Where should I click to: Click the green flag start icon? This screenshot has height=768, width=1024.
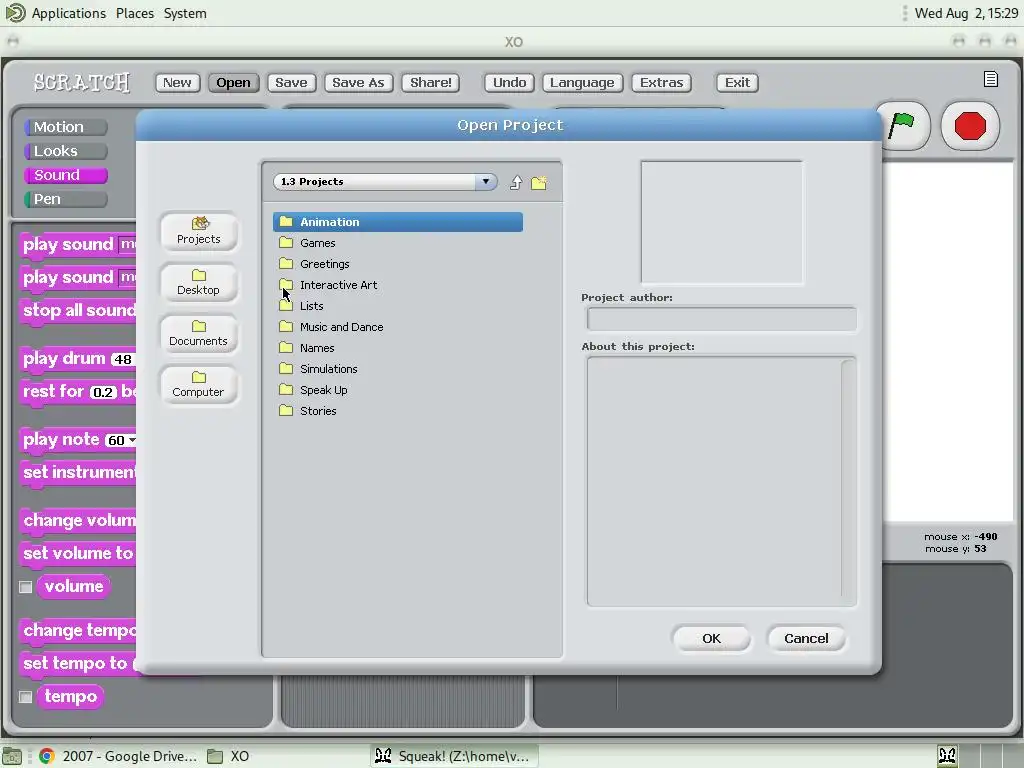coord(902,125)
